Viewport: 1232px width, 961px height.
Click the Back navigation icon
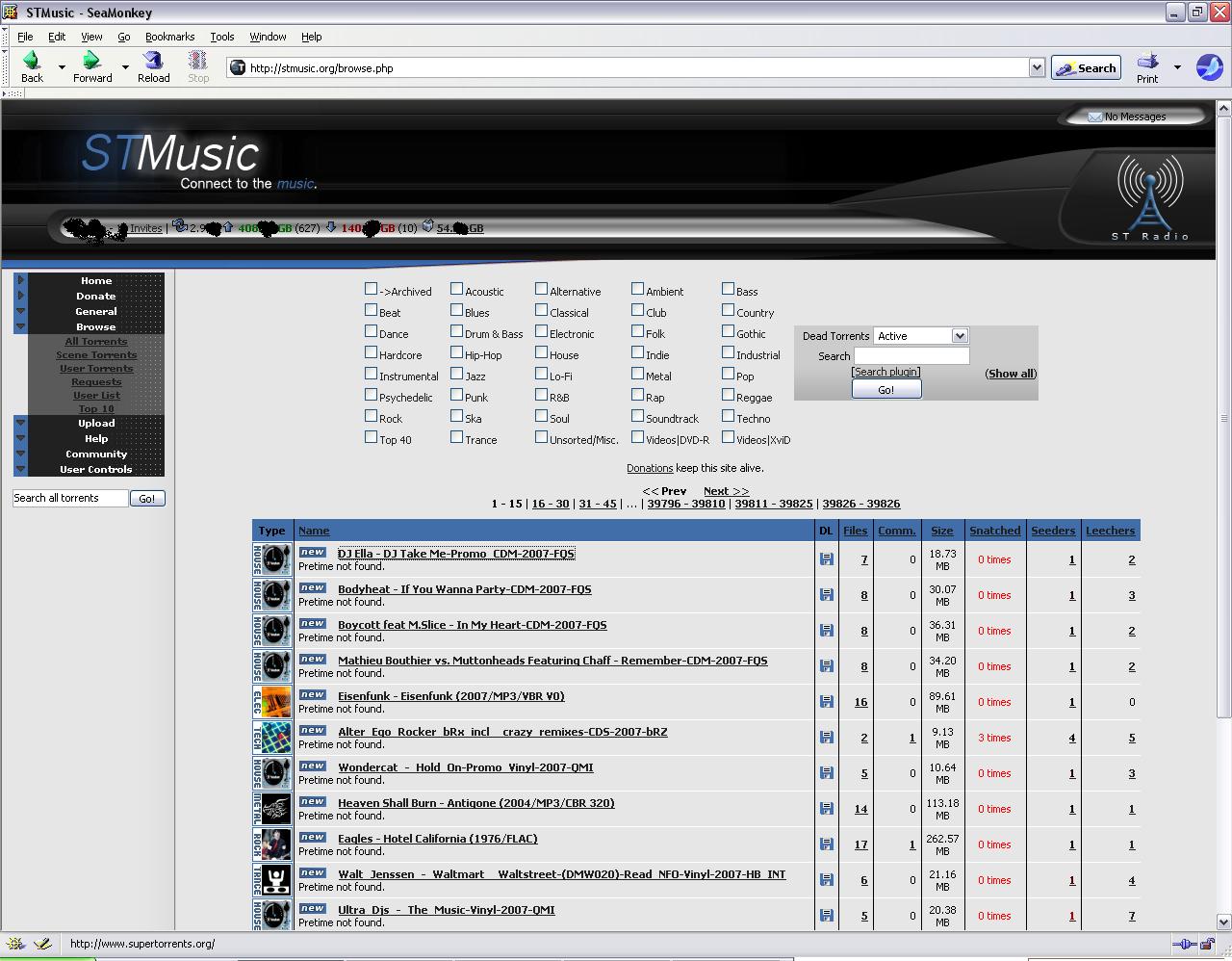pyautogui.click(x=31, y=62)
